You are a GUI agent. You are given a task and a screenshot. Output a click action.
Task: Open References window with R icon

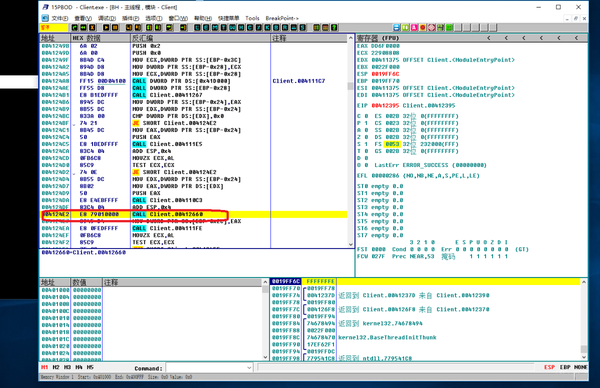pyautogui.click(x=285, y=28)
